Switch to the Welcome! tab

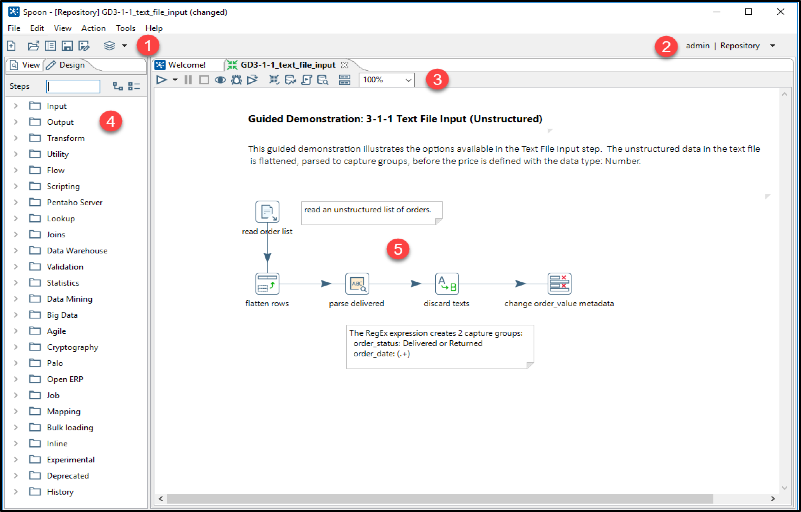(x=180, y=65)
